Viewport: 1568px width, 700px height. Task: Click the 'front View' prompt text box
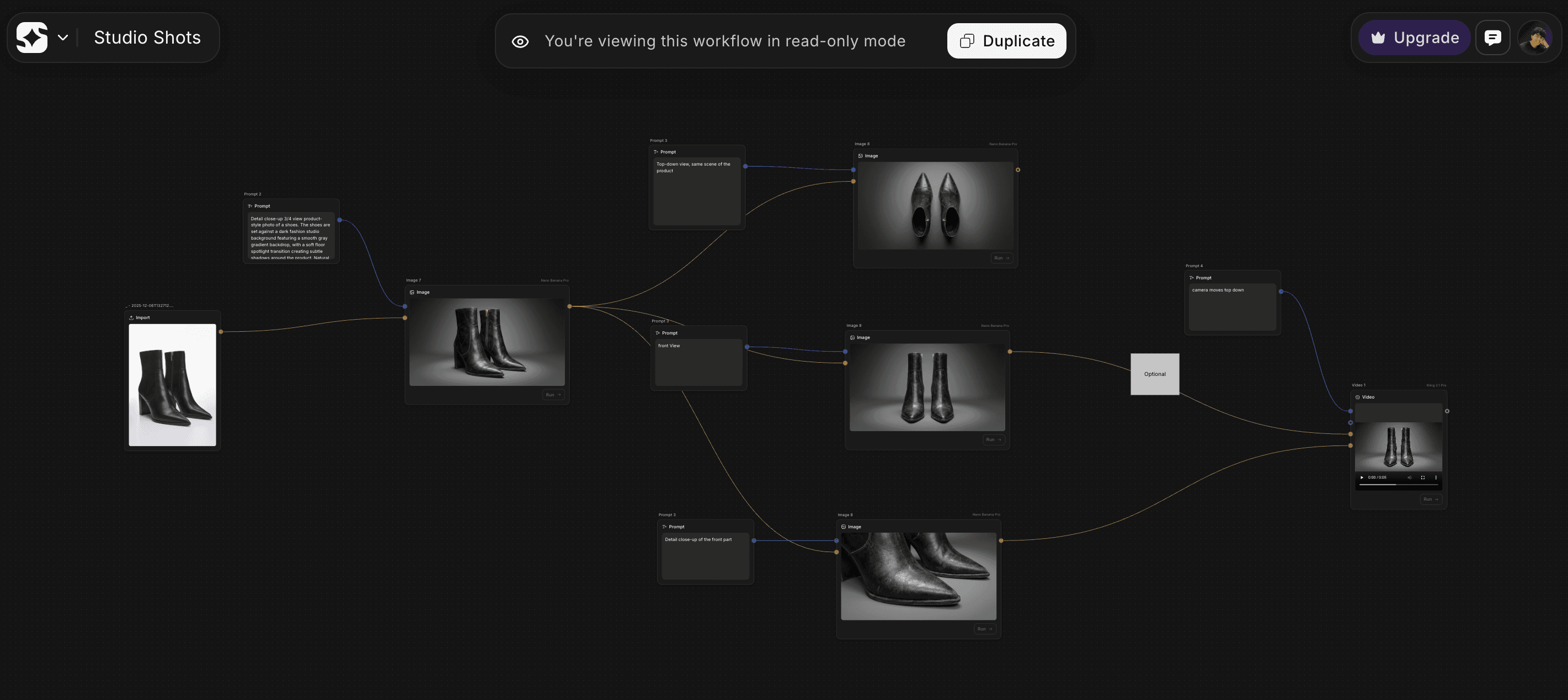(698, 363)
